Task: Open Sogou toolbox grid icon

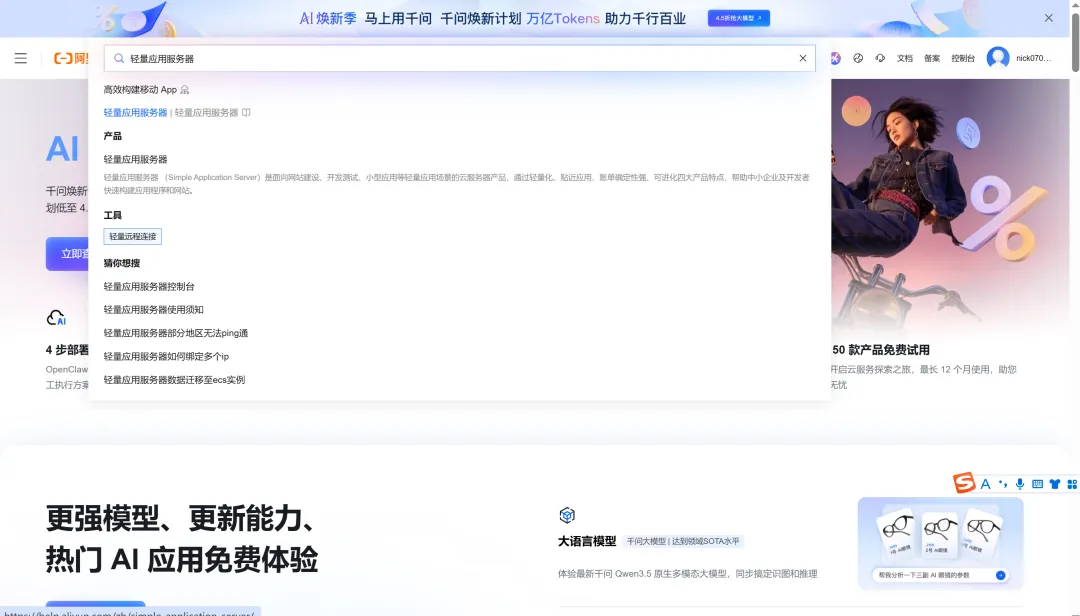Action: (x=1072, y=484)
